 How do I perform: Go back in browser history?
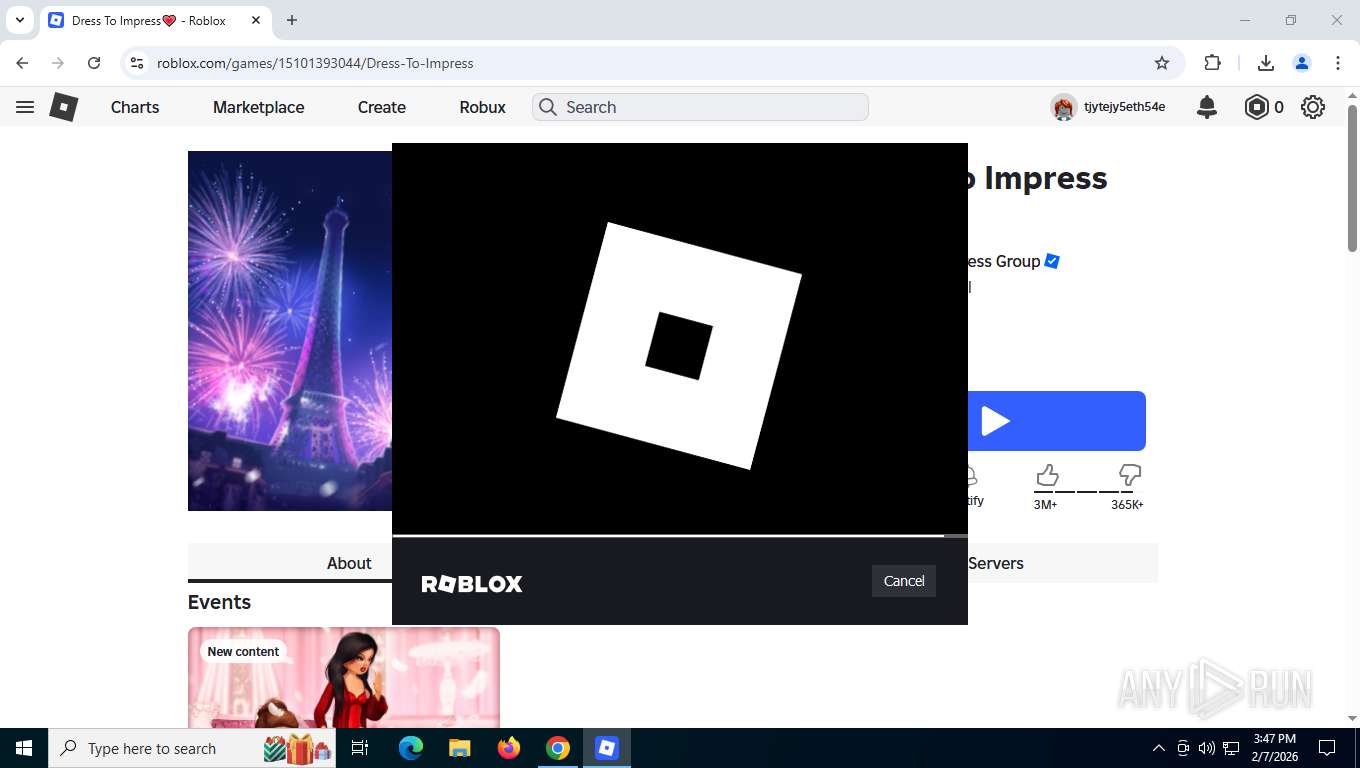pos(22,63)
